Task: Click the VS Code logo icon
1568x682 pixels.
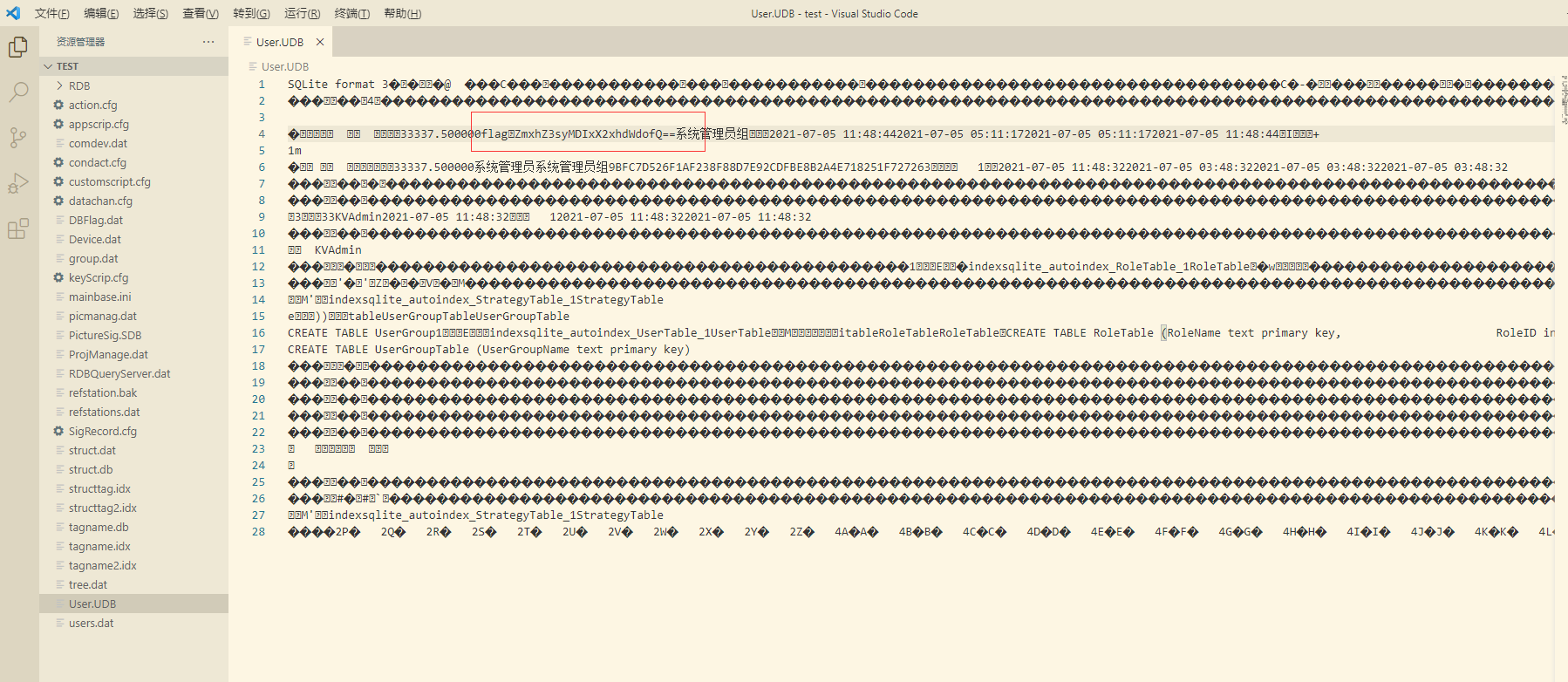Action: pyautogui.click(x=13, y=13)
